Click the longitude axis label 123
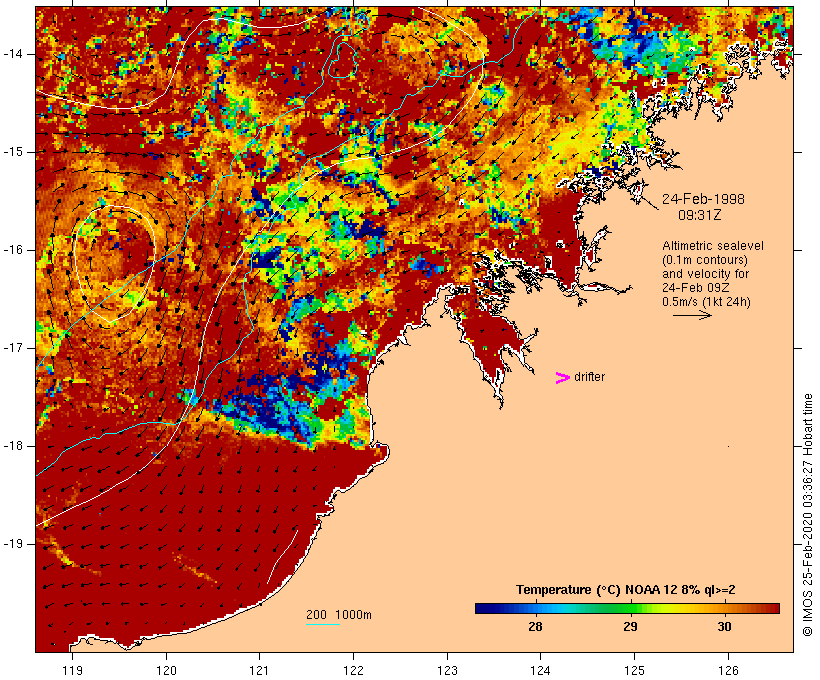This screenshot has width=820, height=680. point(447,671)
